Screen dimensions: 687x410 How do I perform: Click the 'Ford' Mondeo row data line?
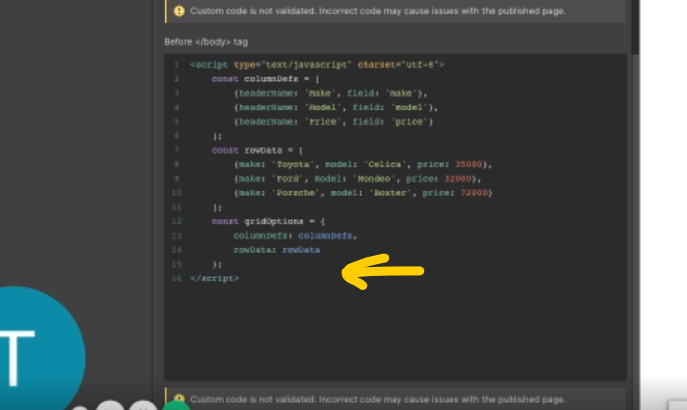[358, 179]
